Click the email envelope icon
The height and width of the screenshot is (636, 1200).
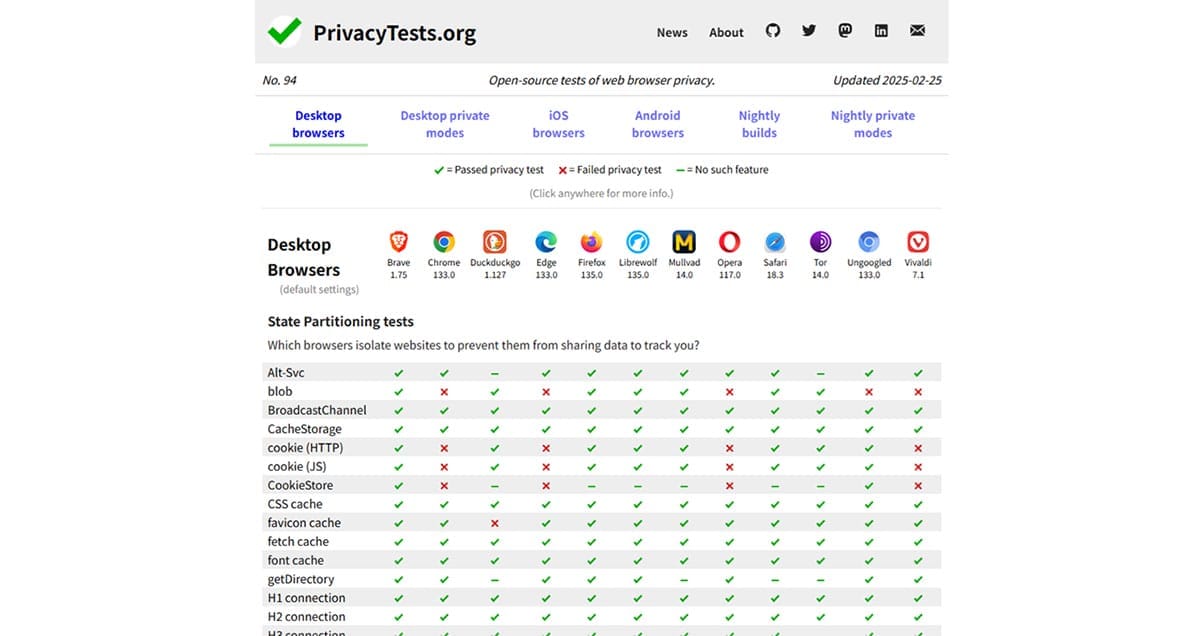pyautogui.click(x=917, y=31)
